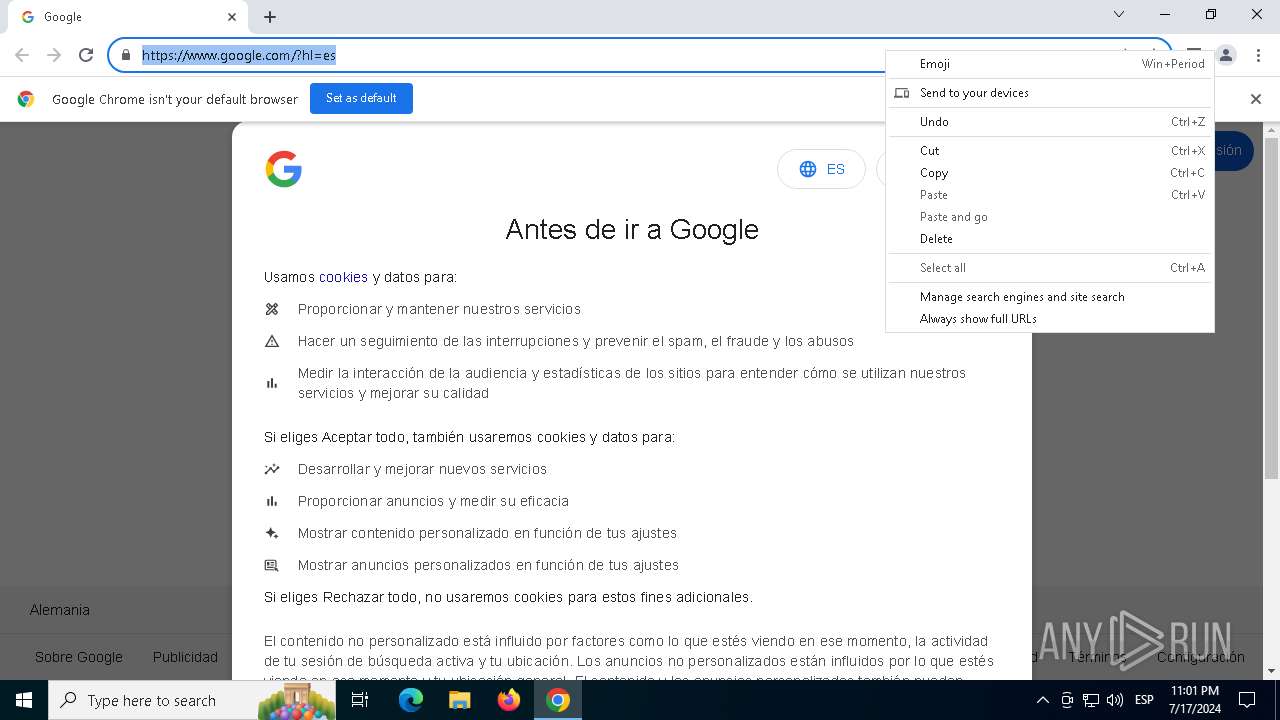Image resolution: width=1280 pixels, height=720 pixels.
Task: Select Copy in context menu
Action: (1050, 173)
